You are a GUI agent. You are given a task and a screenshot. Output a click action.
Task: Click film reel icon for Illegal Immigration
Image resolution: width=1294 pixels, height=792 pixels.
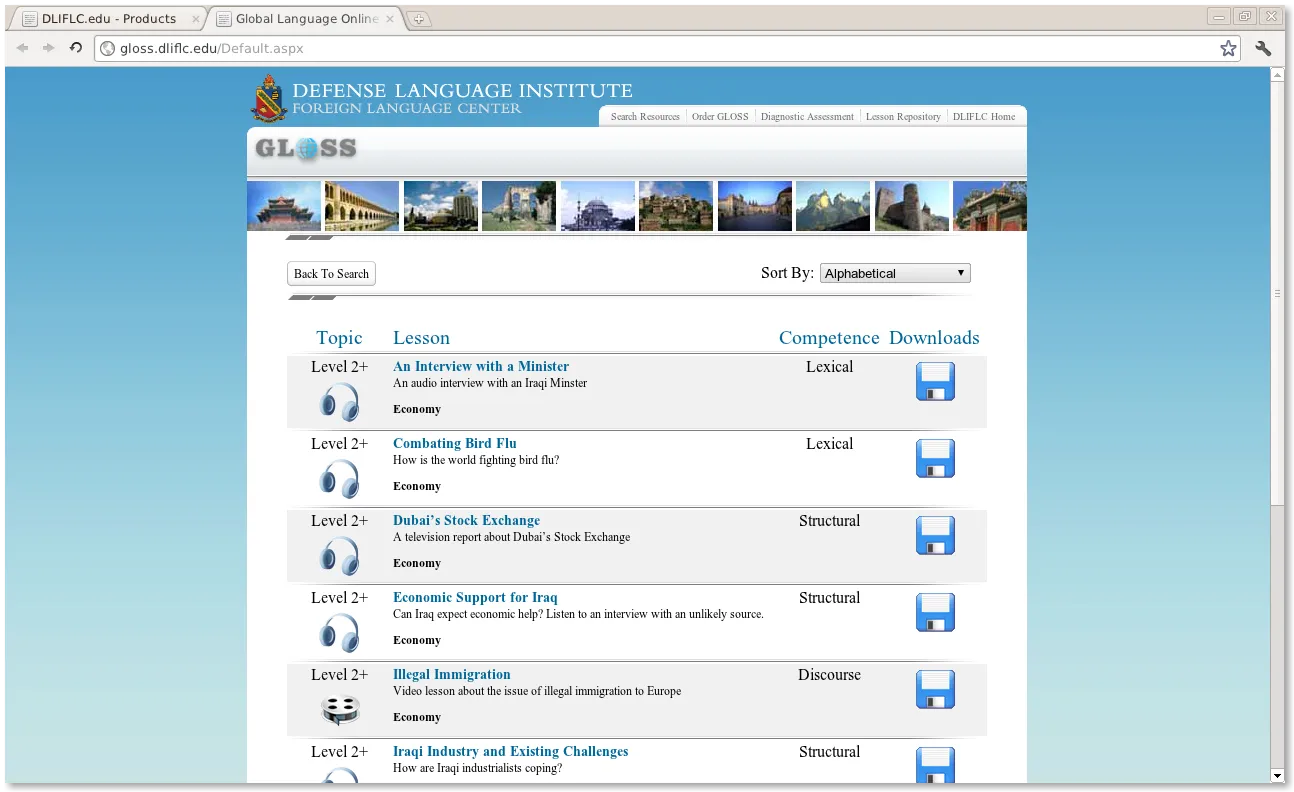(339, 710)
